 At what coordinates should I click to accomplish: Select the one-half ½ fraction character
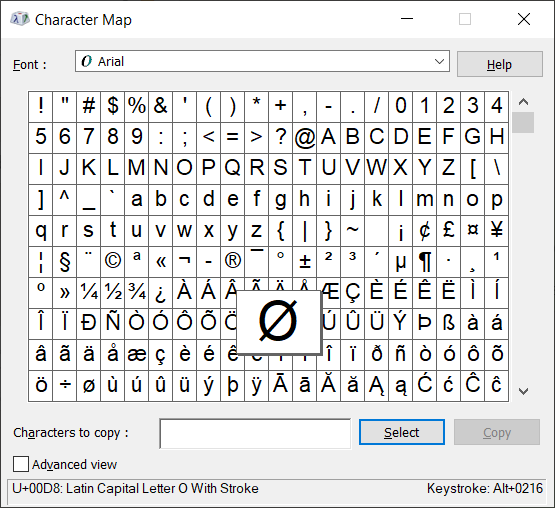113,293
